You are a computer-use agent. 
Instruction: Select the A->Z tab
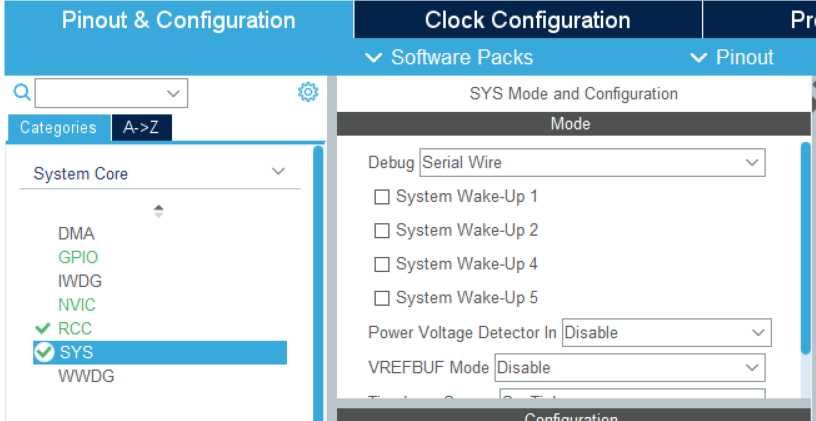click(x=141, y=128)
